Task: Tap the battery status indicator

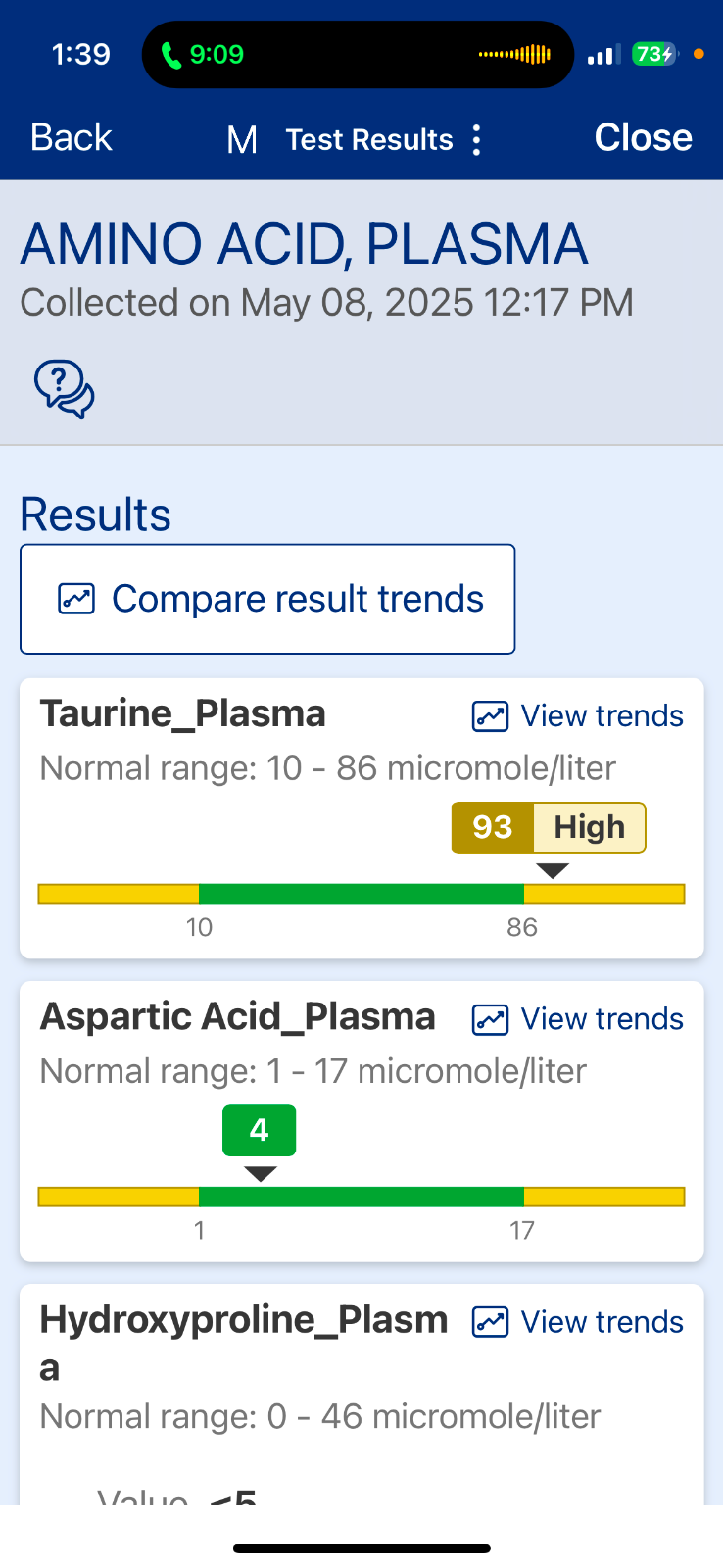Action: 653,54
